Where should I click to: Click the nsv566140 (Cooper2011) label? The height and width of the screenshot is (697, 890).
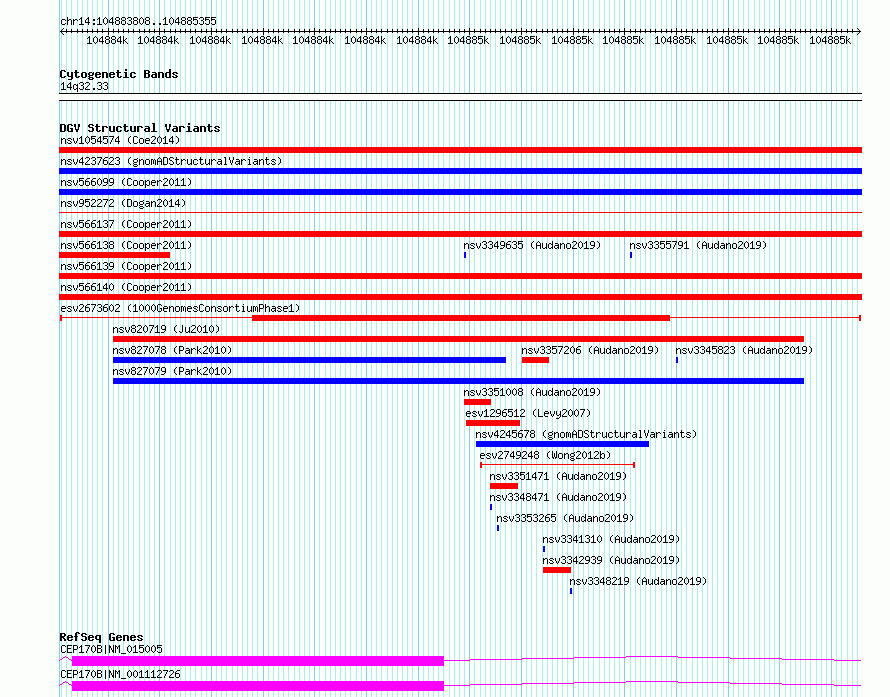point(126,287)
